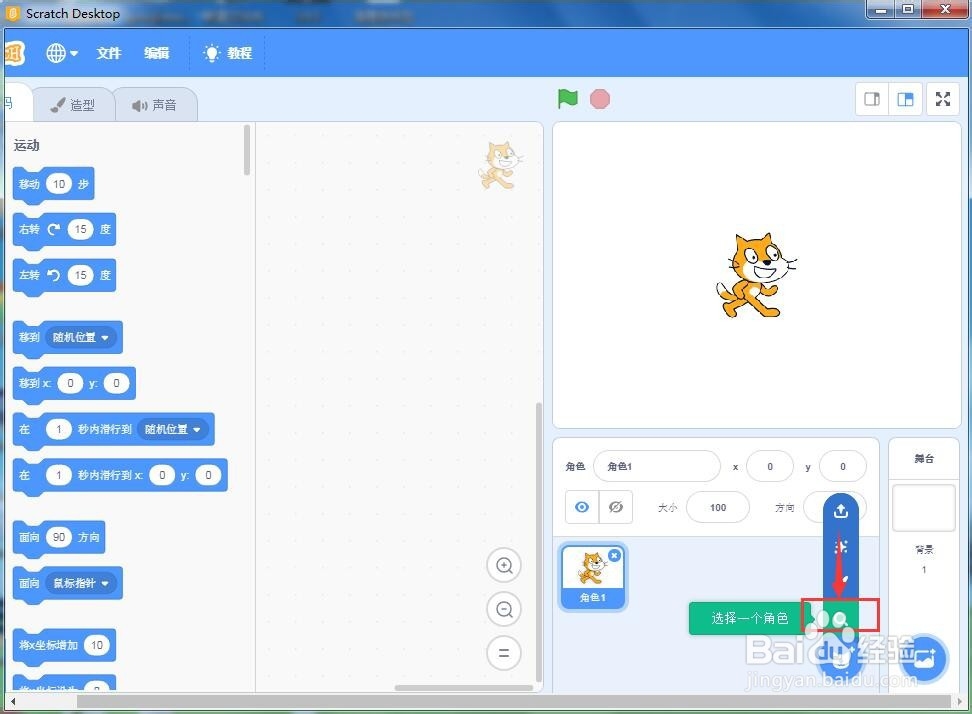Choose a sprite with magnifier icon
Viewport: 972px width, 714px height.
click(839, 618)
